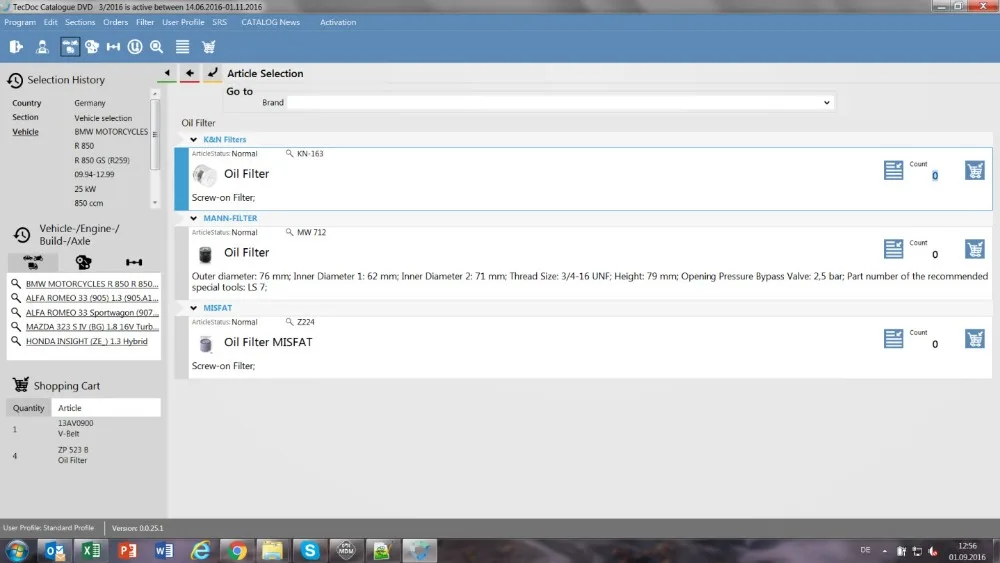Open the Orders menu

(115, 22)
